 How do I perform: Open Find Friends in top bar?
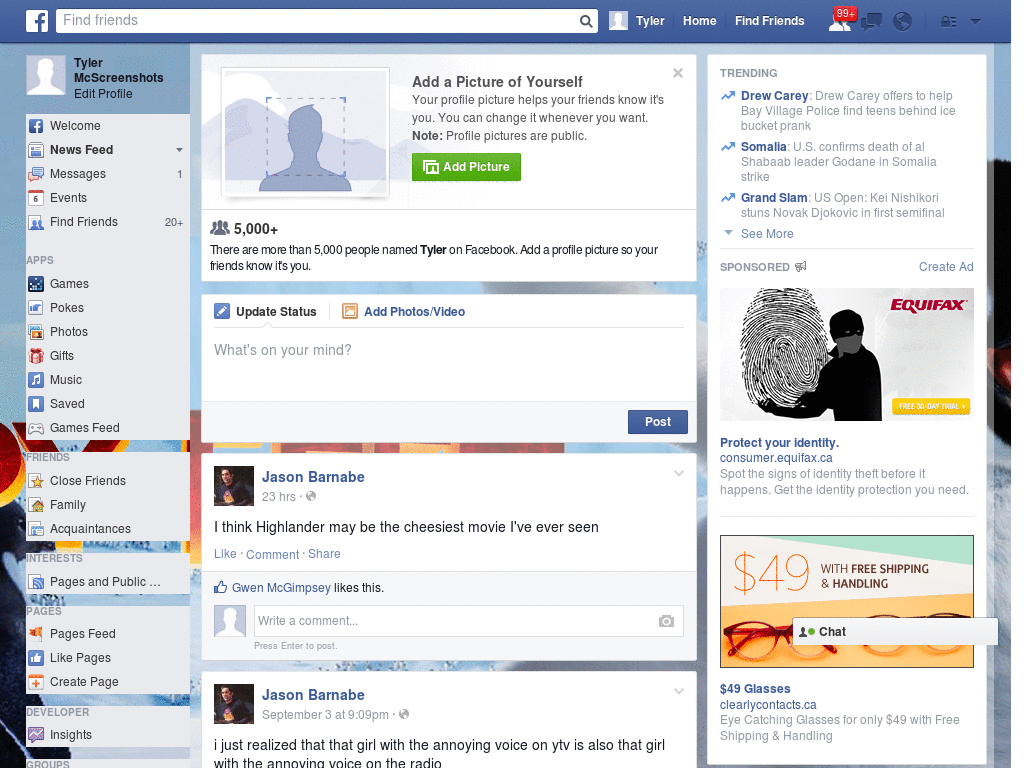(x=769, y=21)
